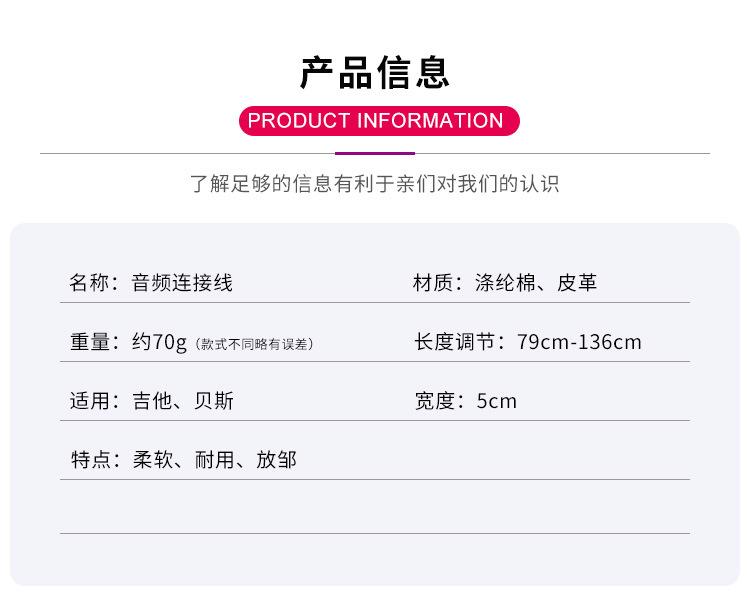750x610 pixels.
Task: Click the "重量" field label
Action: pos(89,342)
